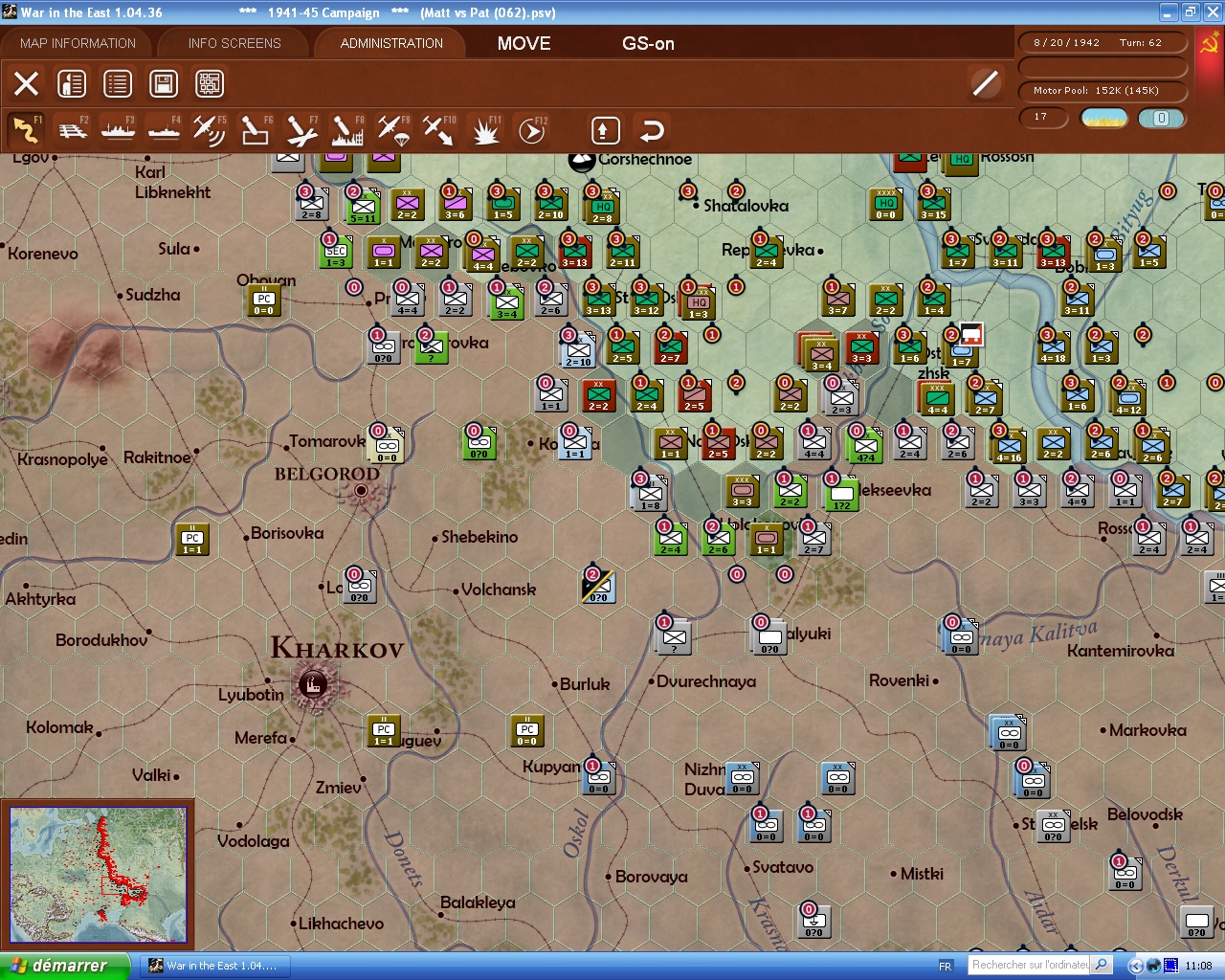This screenshot has width=1225, height=980.
Task: Click the floppy disk save game icon
Action: pyautogui.click(x=164, y=83)
